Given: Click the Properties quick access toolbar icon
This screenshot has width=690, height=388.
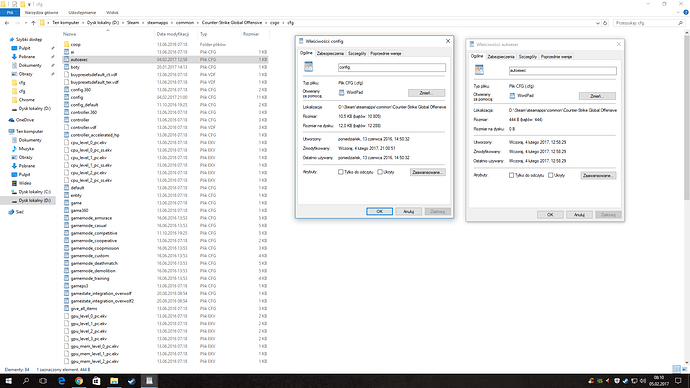Looking at the screenshot, I should [14, 4].
